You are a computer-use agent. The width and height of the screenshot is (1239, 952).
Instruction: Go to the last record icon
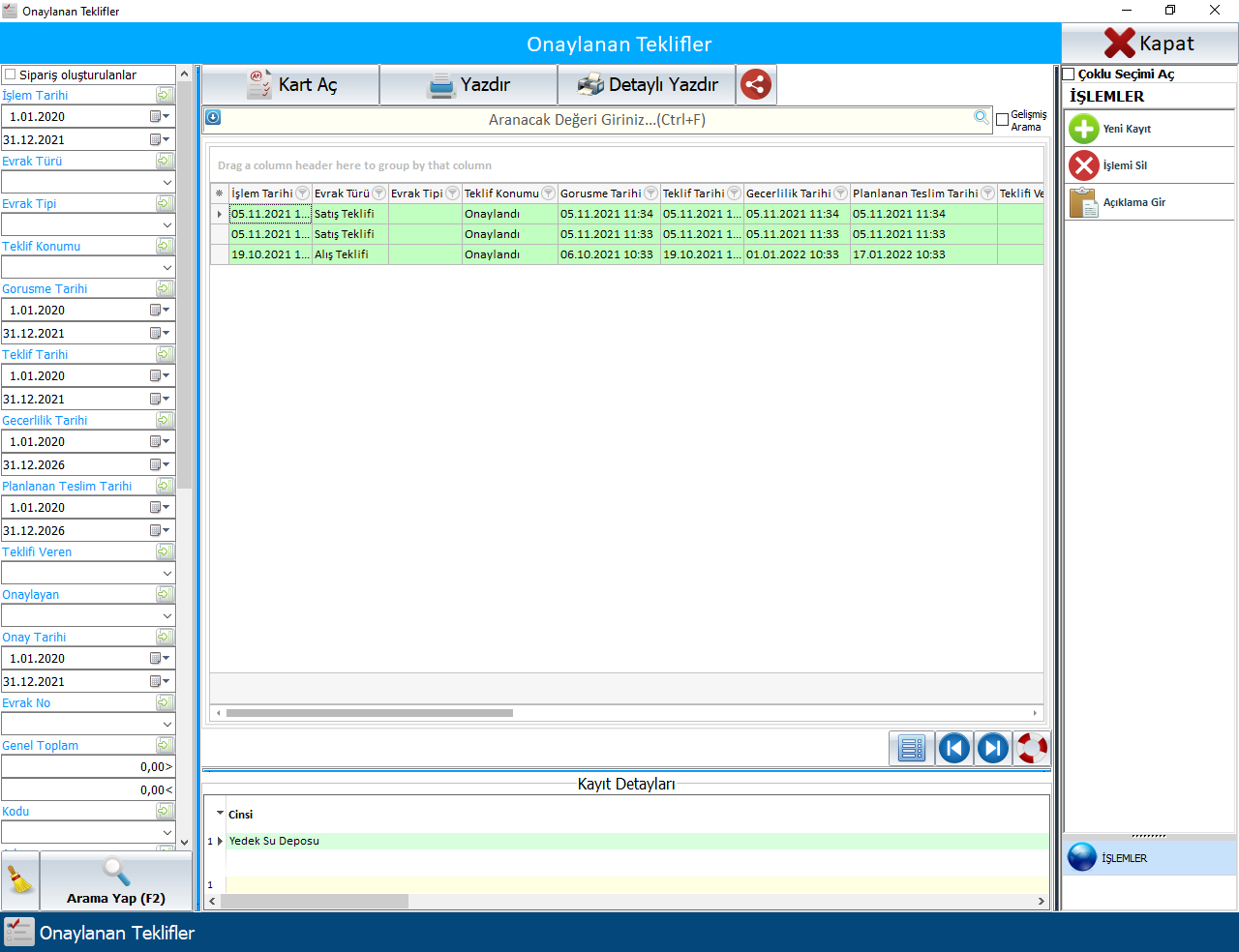coord(993,748)
